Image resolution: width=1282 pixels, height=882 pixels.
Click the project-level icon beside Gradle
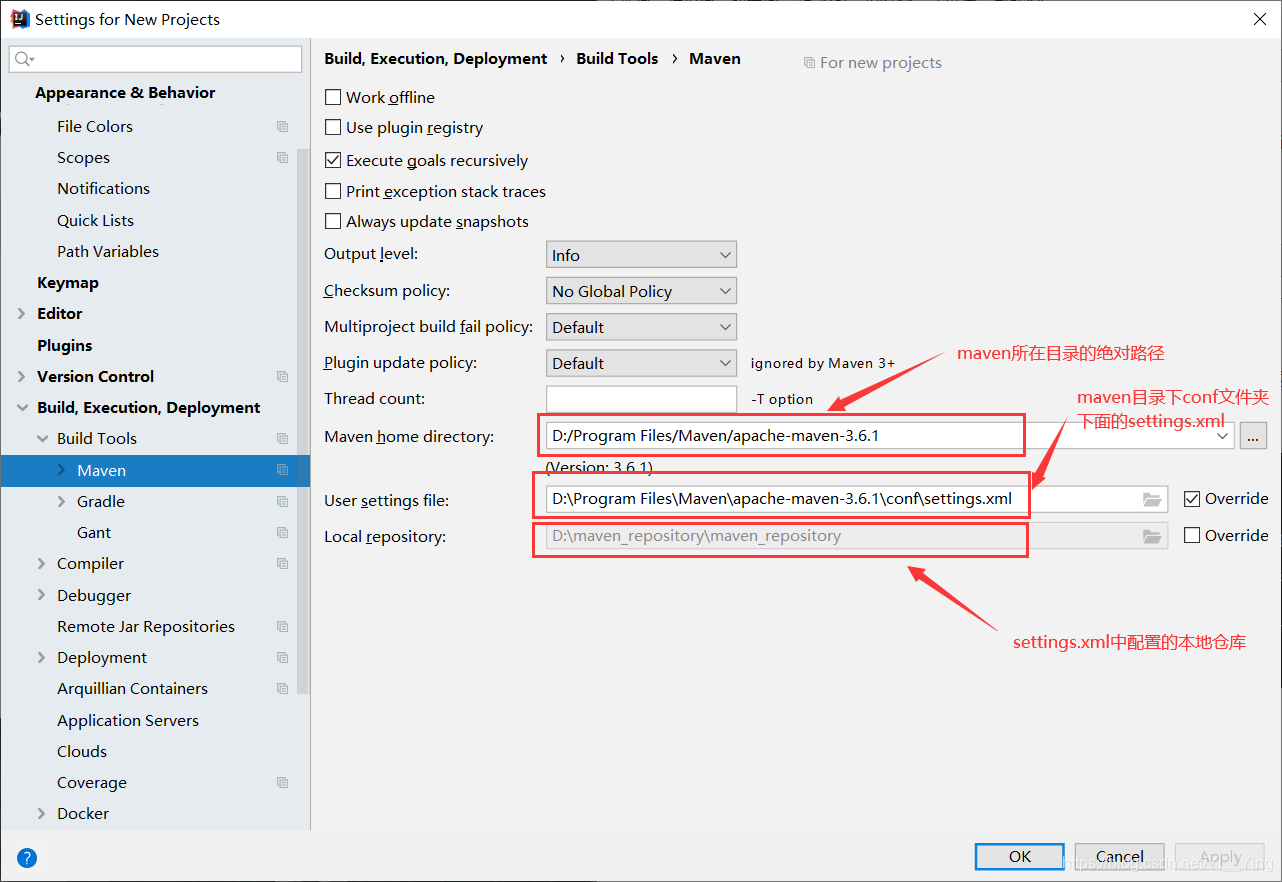(x=283, y=502)
